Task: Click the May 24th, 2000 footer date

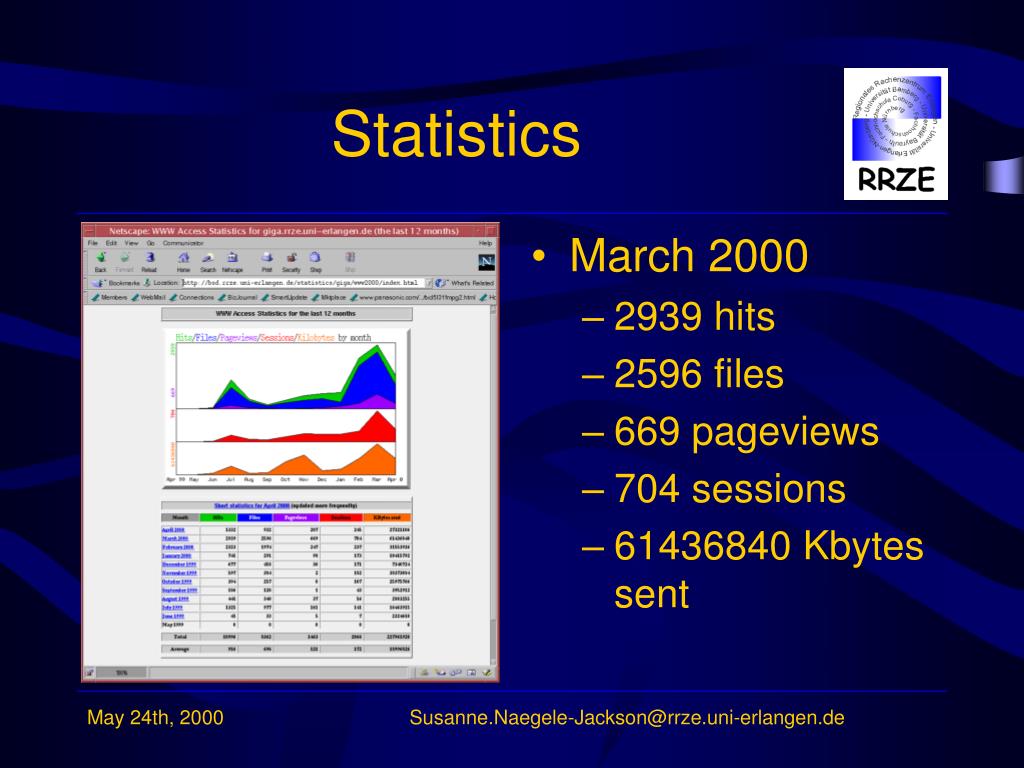Action: [155, 718]
